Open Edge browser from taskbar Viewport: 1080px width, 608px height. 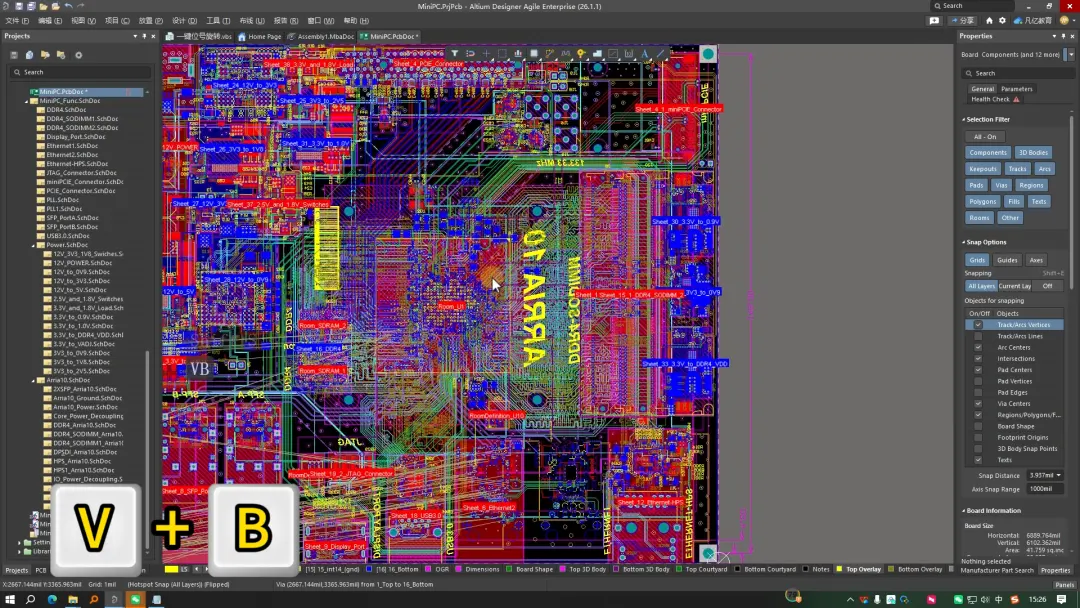(52, 600)
